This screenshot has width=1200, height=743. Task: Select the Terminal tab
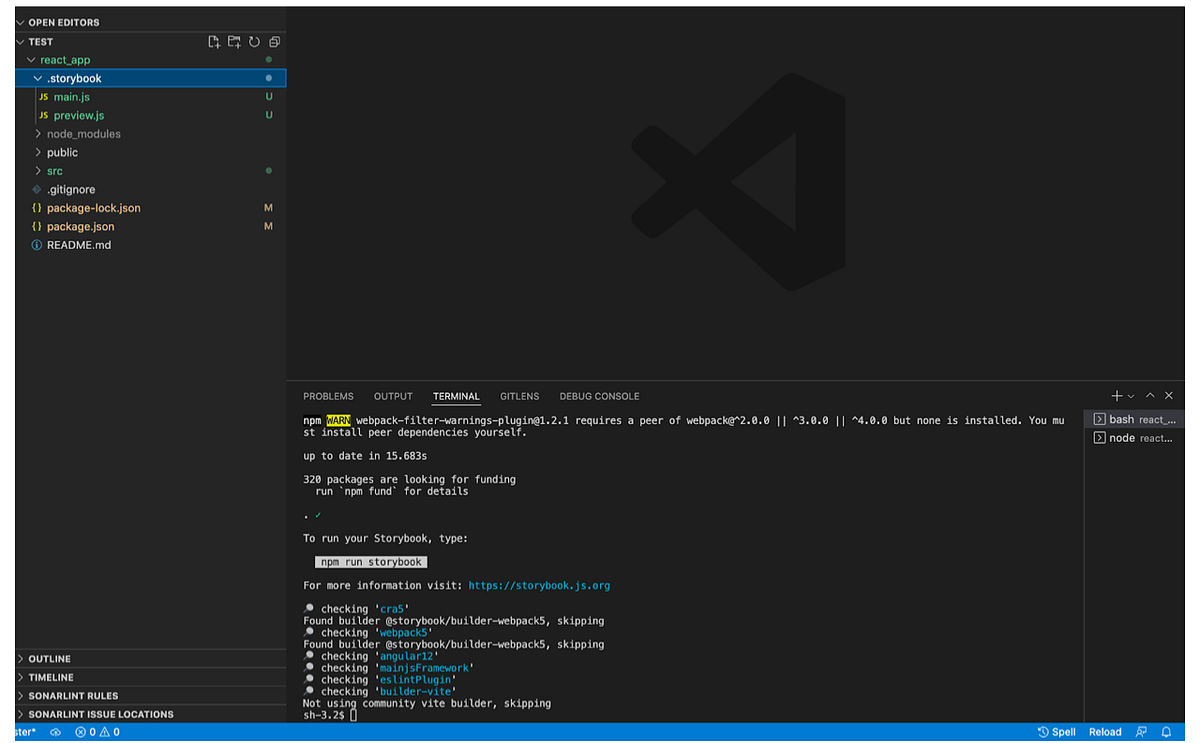tap(456, 397)
